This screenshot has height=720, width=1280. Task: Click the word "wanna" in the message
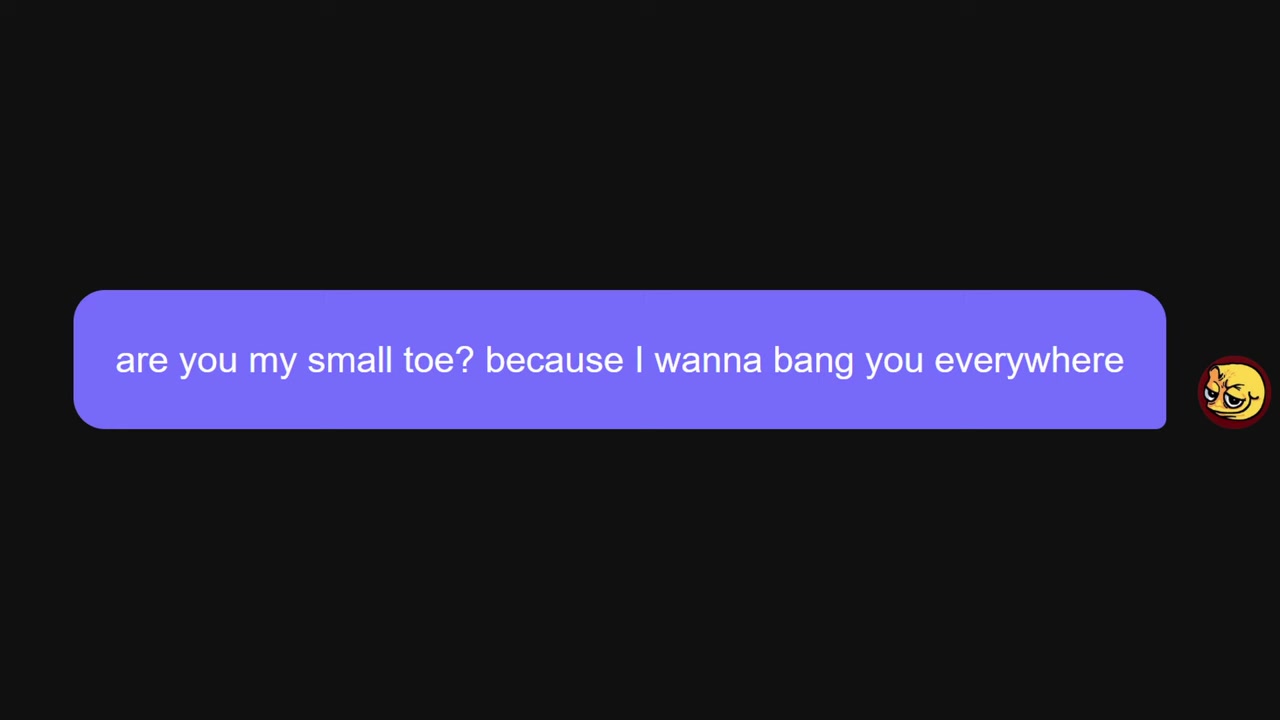[708, 361]
